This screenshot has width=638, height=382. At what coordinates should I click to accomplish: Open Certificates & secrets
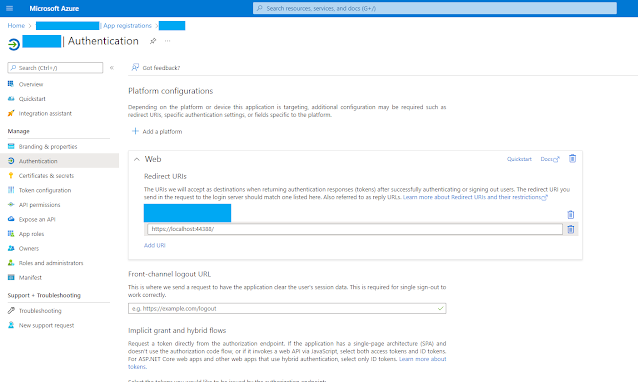point(46,176)
